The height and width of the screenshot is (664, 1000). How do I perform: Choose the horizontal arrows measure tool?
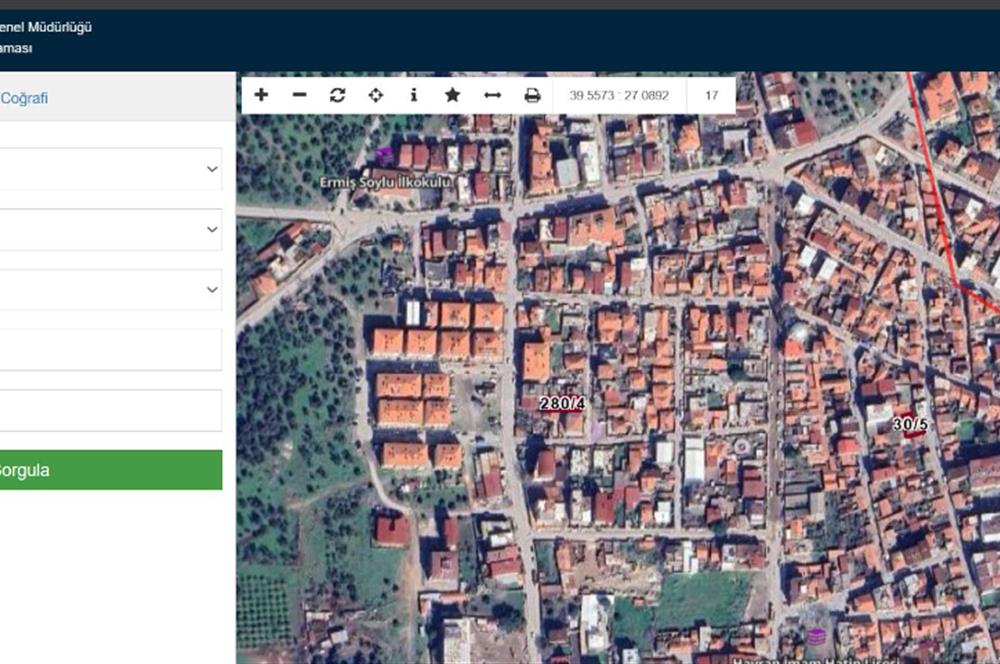click(492, 95)
